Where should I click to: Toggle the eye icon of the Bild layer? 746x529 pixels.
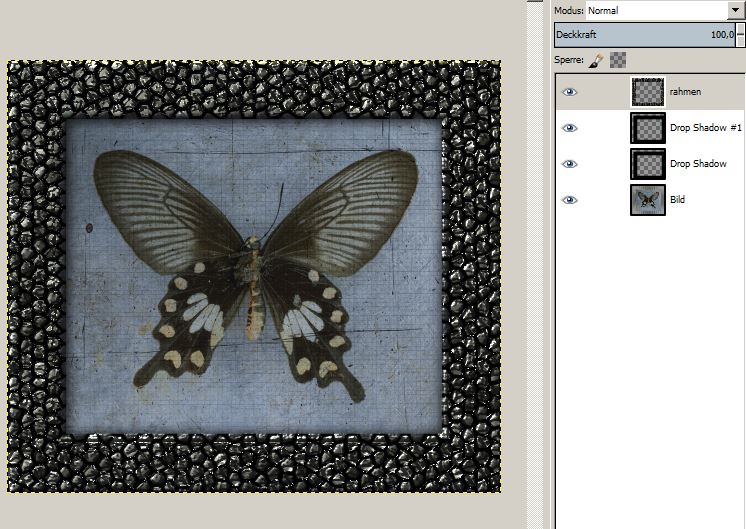[x=570, y=200]
